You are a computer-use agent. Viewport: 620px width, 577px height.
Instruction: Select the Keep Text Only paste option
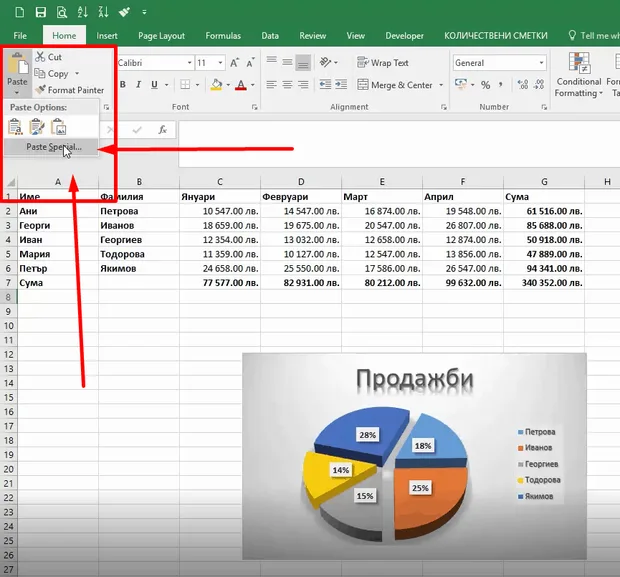[15, 127]
